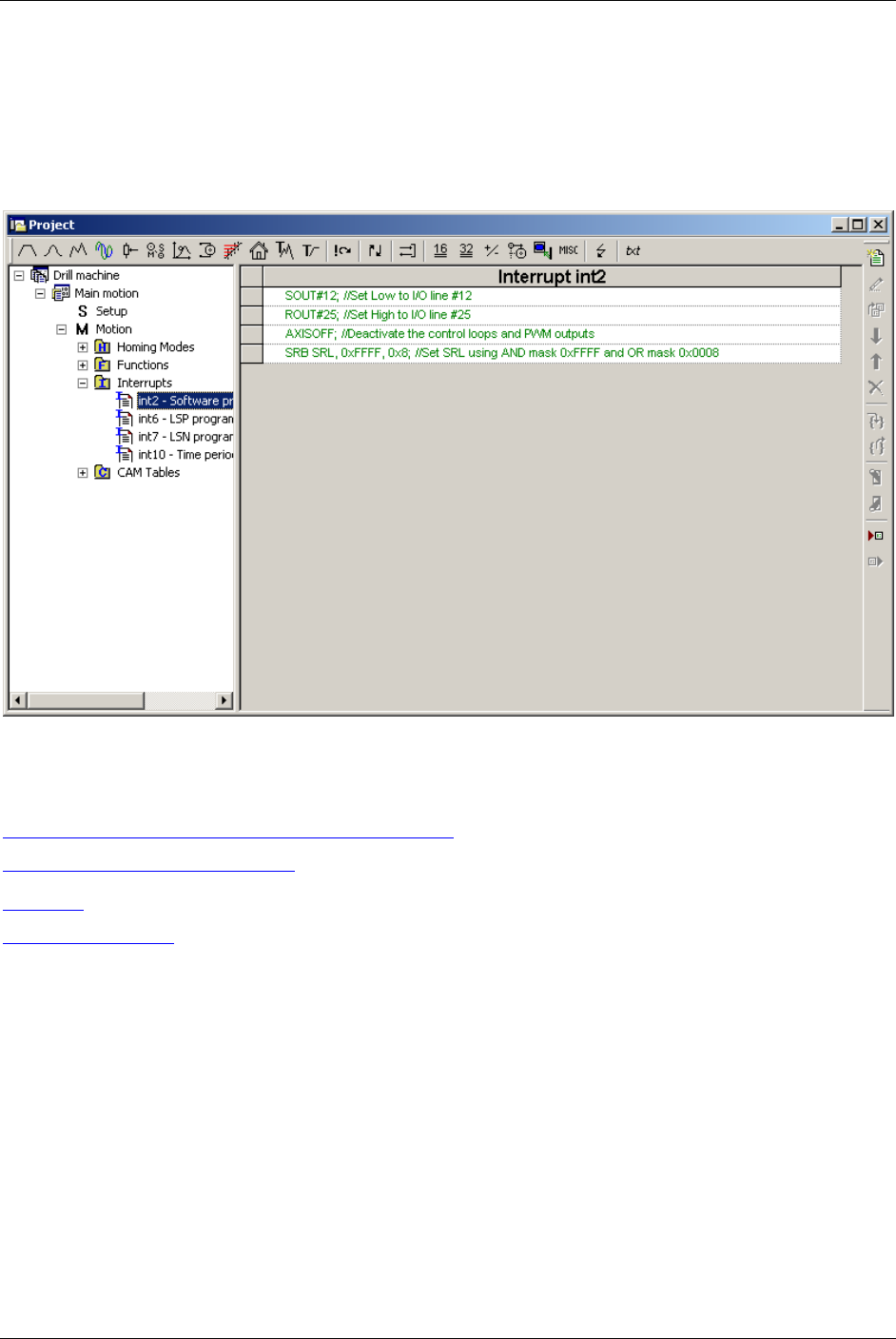Select the CAM Tables folder label

[x=148, y=473]
